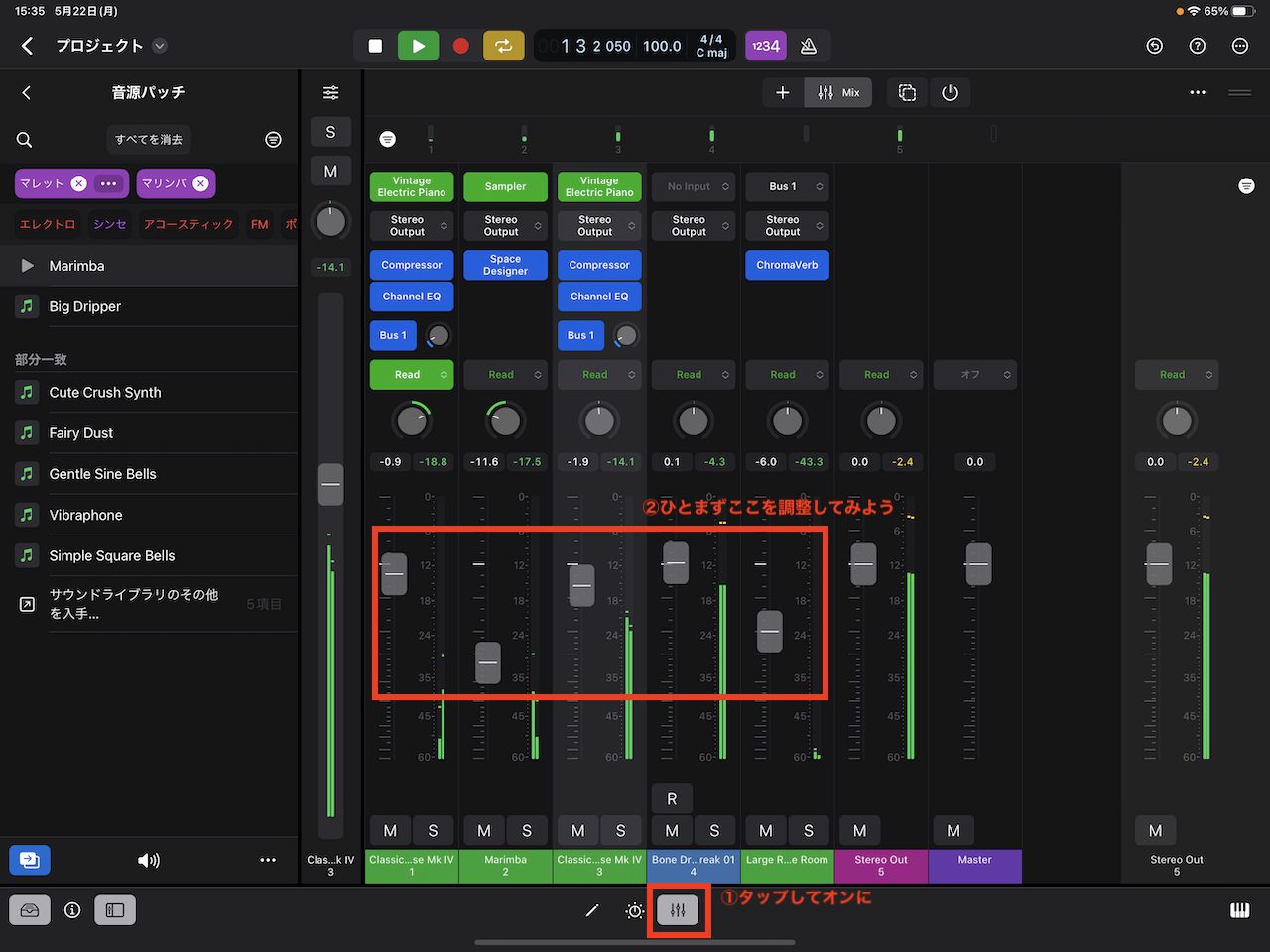
Task: Open the filter icon in patch browser
Action: (273, 140)
